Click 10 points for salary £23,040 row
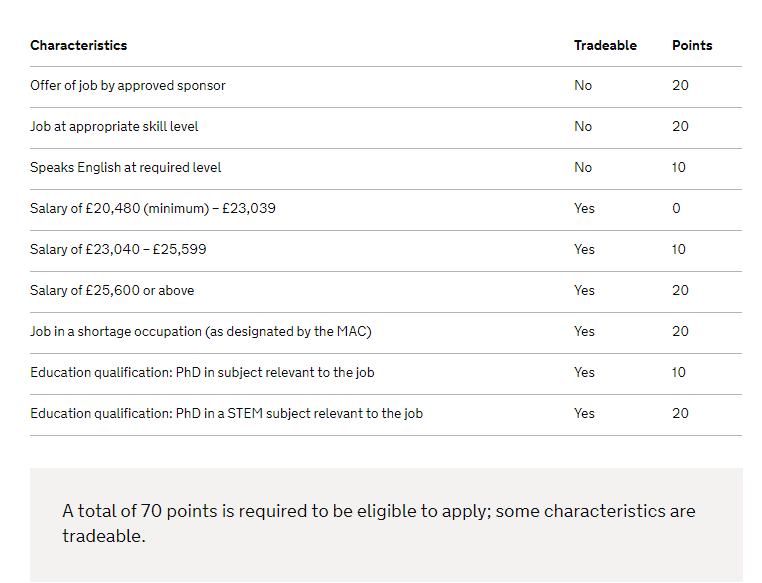The width and height of the screenshot is (762, 583). point(679,250)
